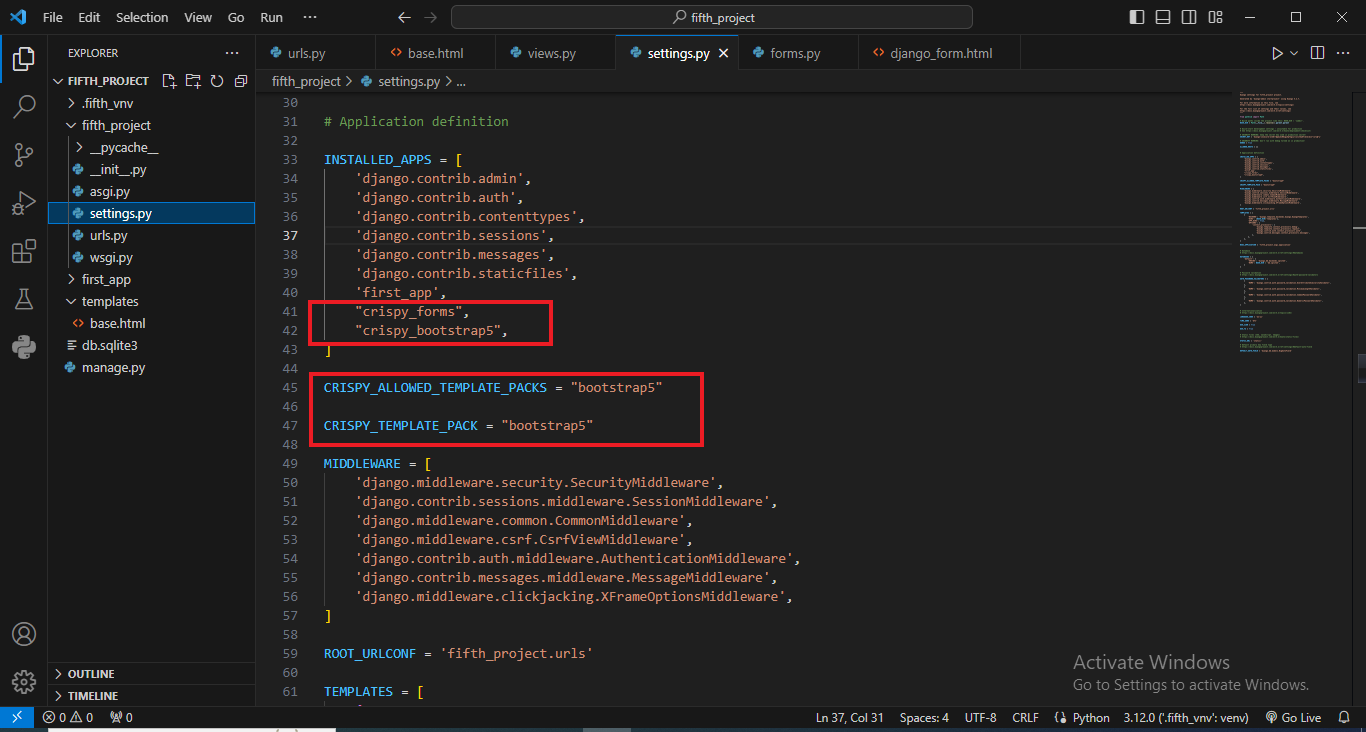Open the overflow menu ellipsis in the title bar
Screen dimensions: 1366x732
(310, 17)
